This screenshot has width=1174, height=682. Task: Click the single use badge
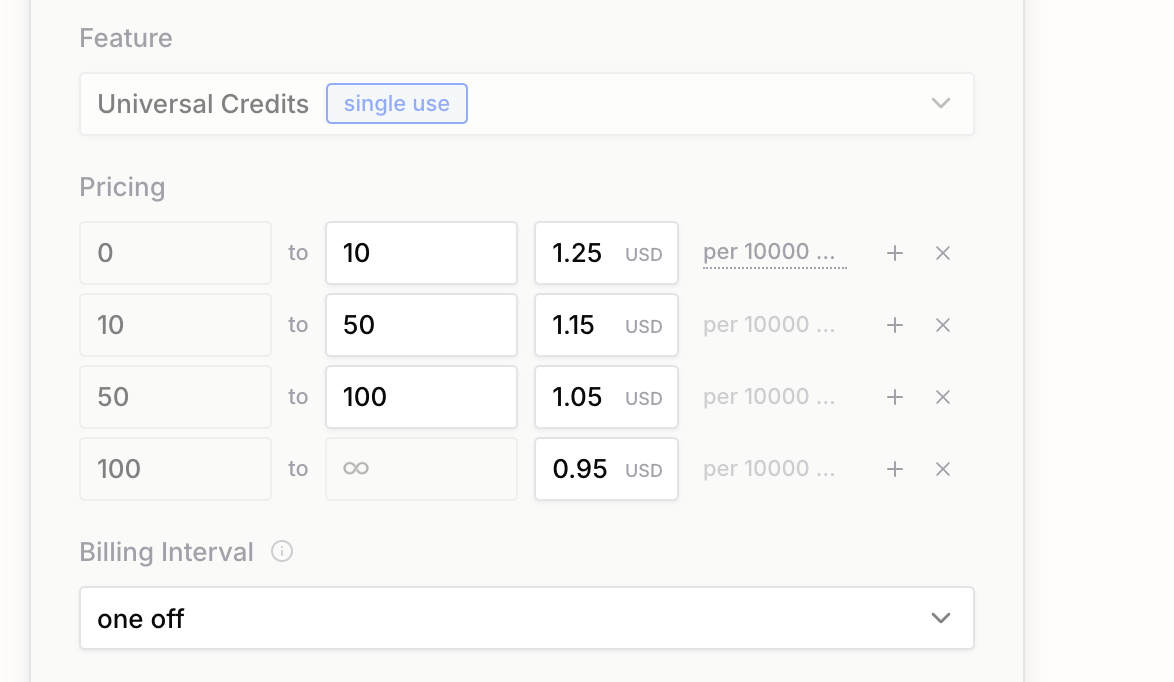tap(396, 104)
